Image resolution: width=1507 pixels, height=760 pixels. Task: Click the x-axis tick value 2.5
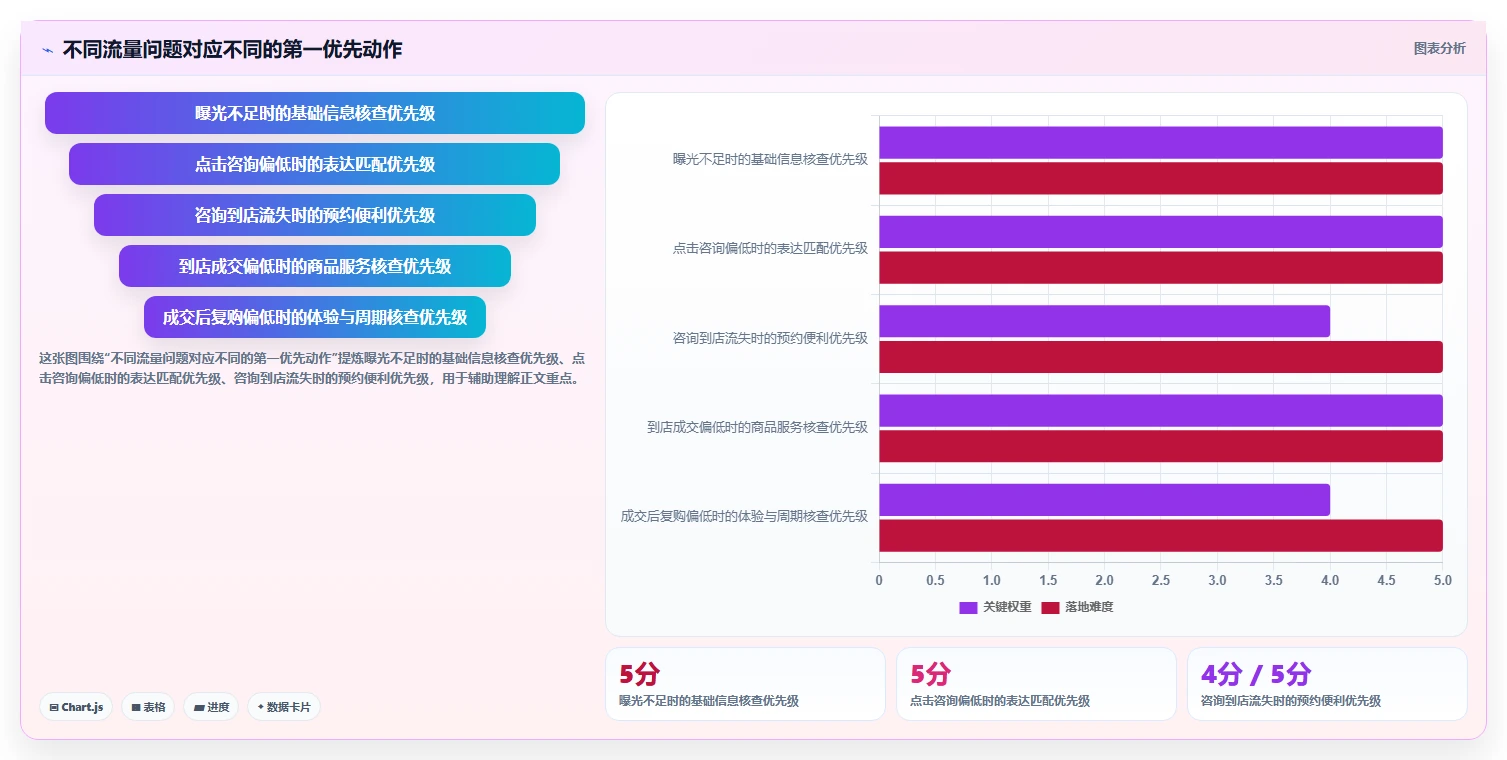(x=1161, y=580)
